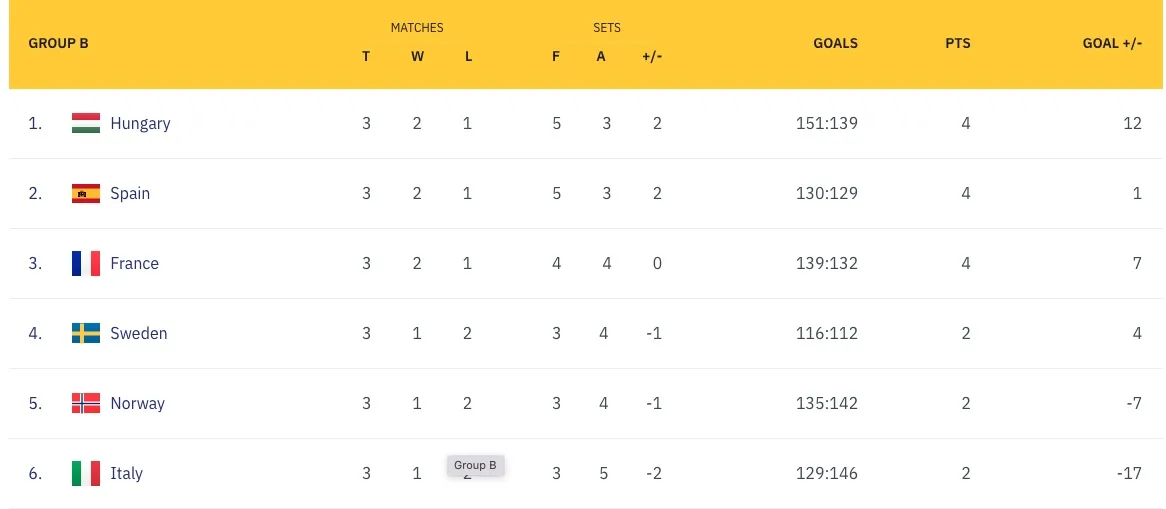Click the GOAL +/- column header
The height and width of the screenshot is (509, 1166).
tap(1112, 44)
